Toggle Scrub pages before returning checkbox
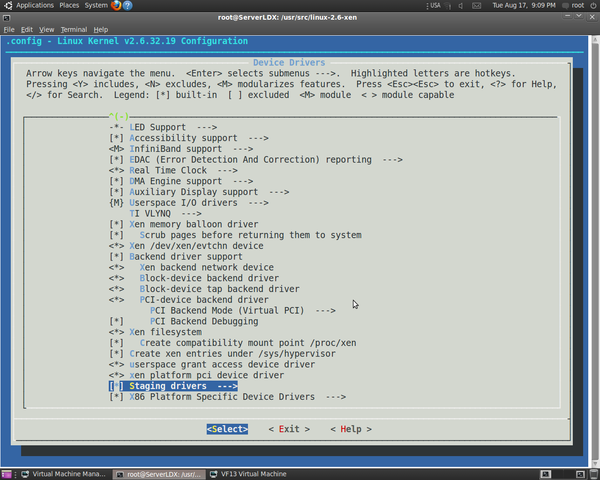This screenshot has width=600, height=480. pyautogui.click(x=116, y=235)
